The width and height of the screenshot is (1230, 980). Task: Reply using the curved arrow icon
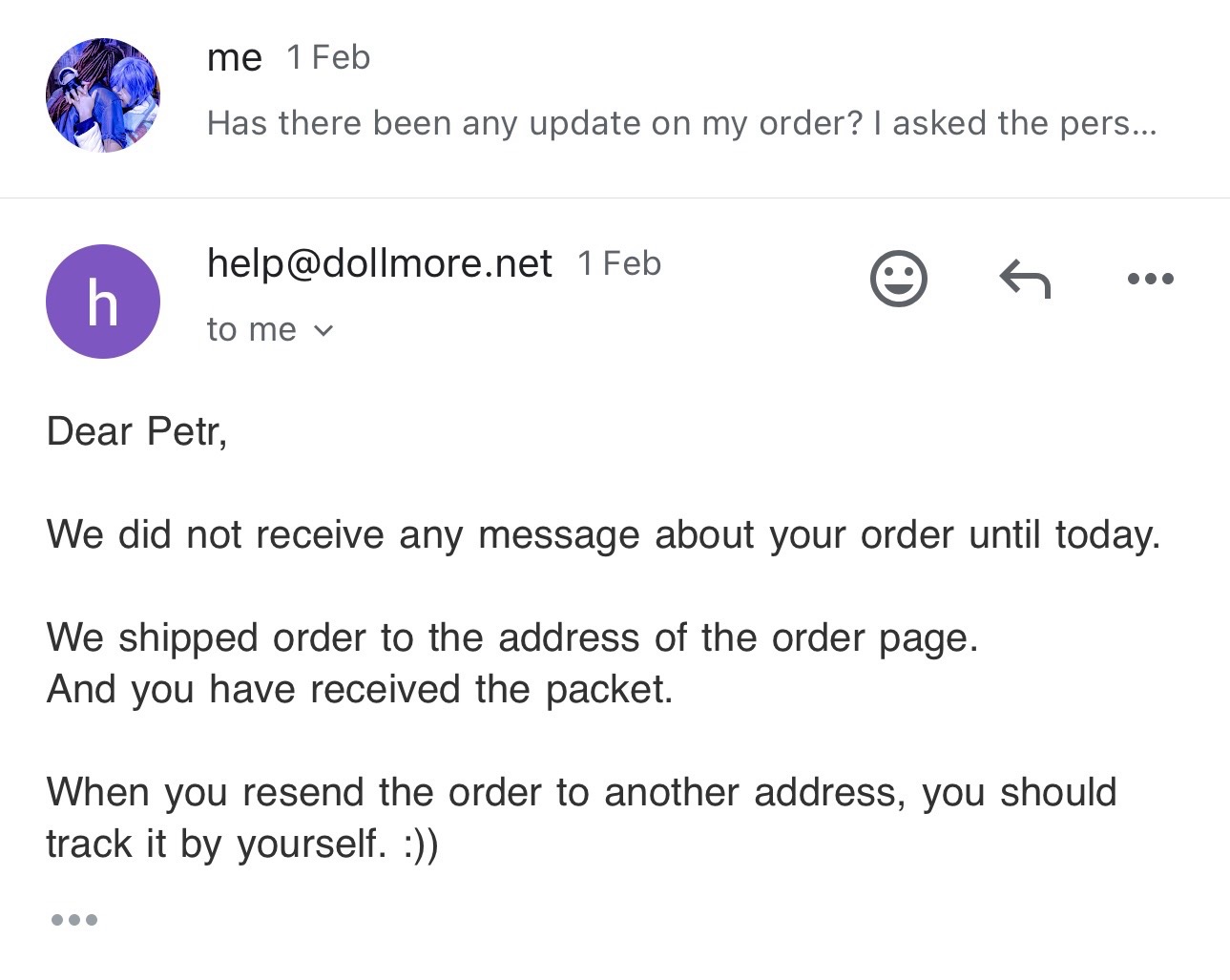[1025, 280]
